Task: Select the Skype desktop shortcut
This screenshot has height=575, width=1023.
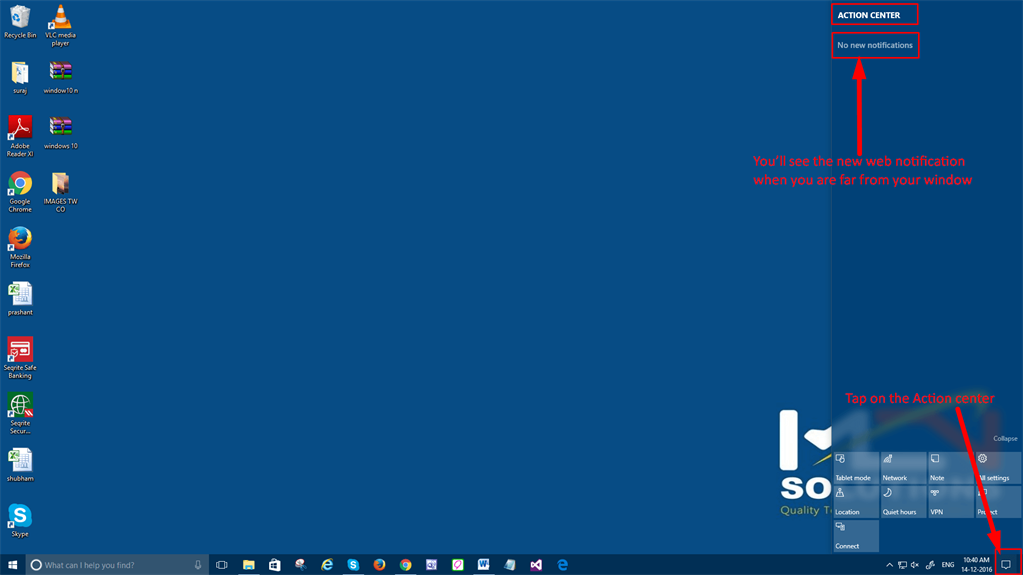Action: (x=20, y=521)
